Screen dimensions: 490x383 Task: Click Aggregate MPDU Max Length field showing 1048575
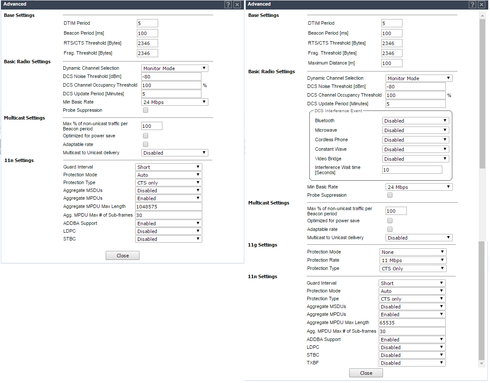pos(169,206)
